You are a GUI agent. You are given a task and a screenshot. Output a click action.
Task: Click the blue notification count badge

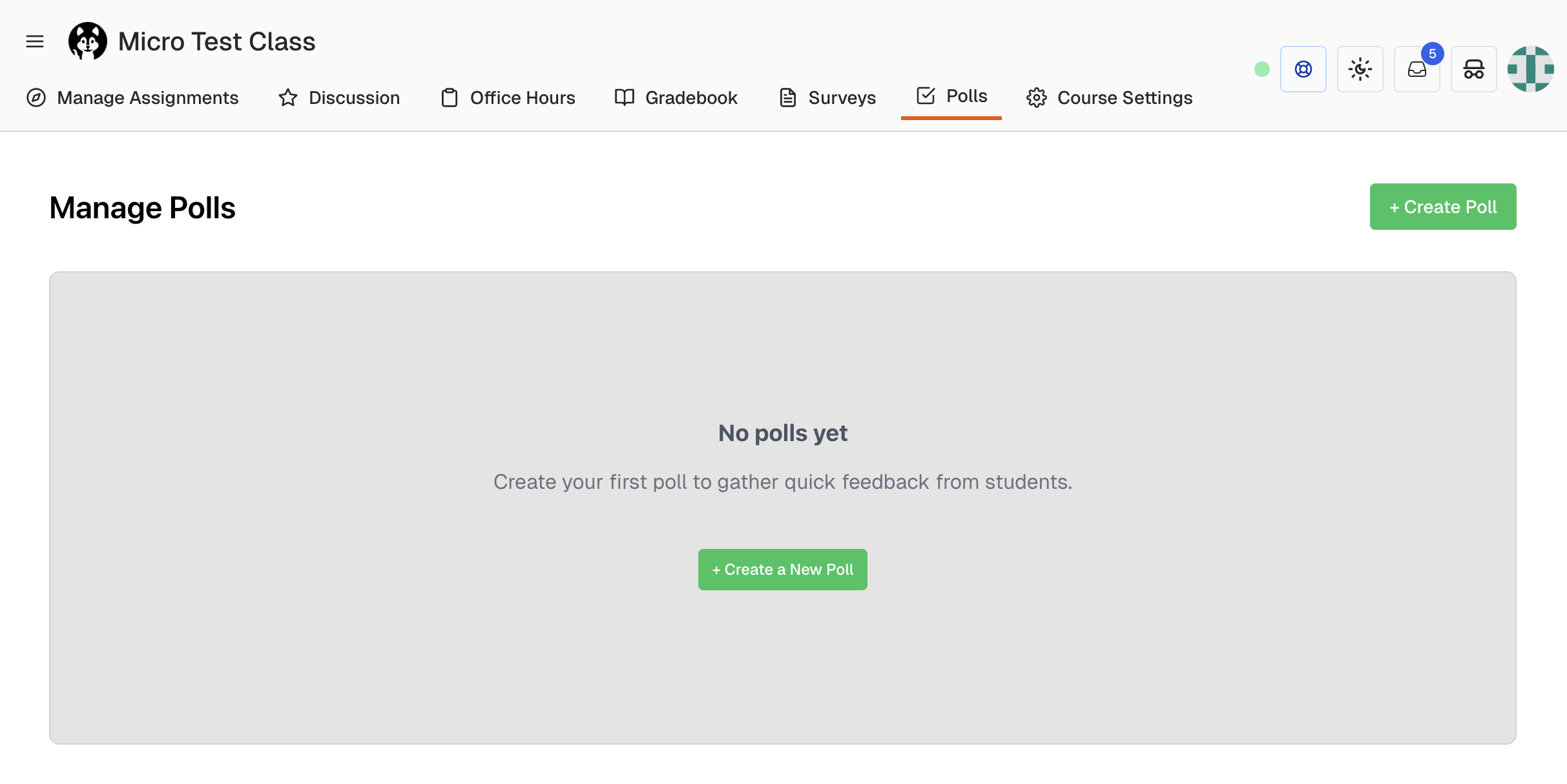1433,54
